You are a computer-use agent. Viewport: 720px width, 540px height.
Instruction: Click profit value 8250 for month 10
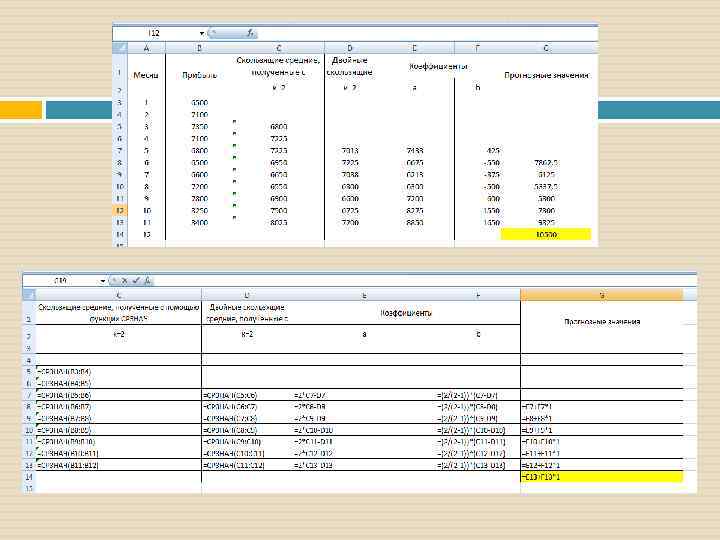tap(199, 210)
